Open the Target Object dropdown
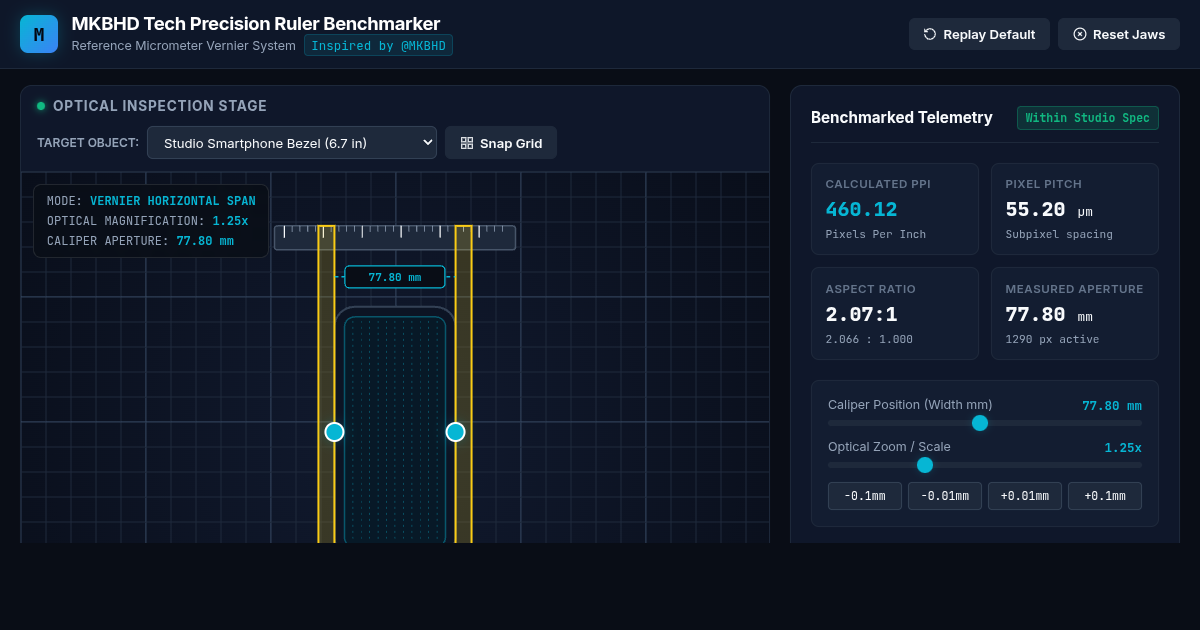This screenshot has width=1200, height=630. tap(292, 143)
